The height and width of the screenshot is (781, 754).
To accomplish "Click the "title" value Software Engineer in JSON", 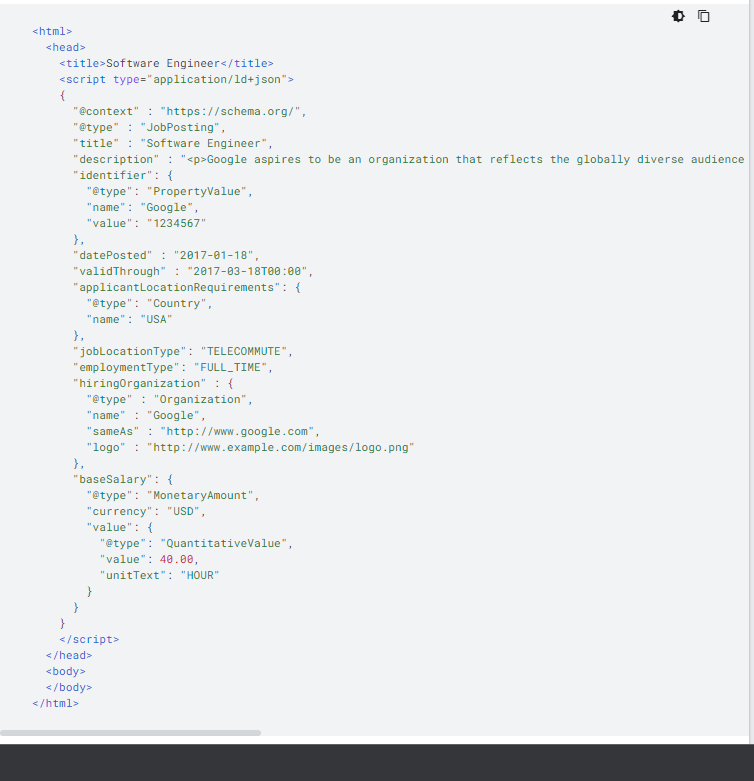I will pyautogui.click(x=204, y=143).
